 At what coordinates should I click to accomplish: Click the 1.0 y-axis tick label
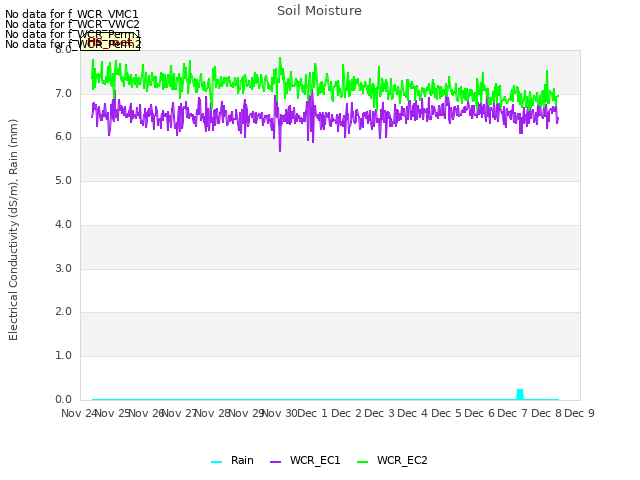[63, 356]
